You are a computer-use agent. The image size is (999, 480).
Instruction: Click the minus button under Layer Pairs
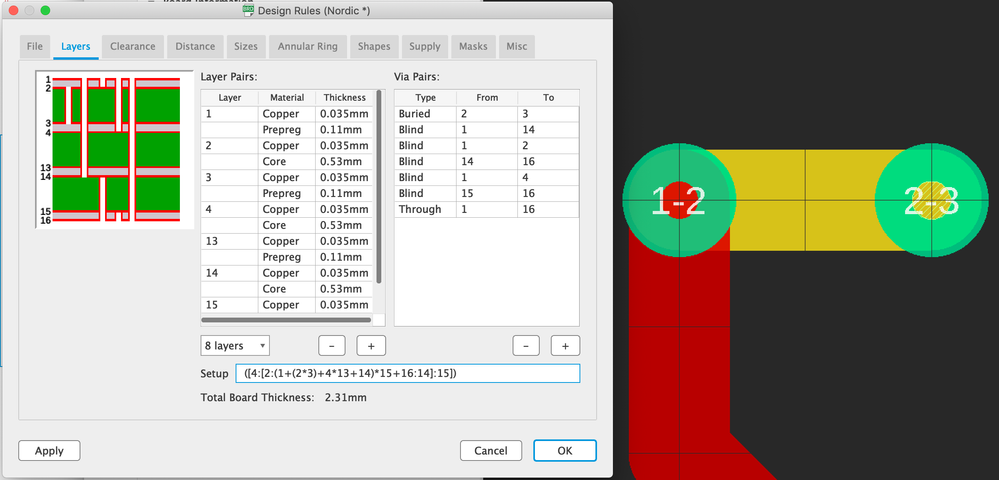332,345
